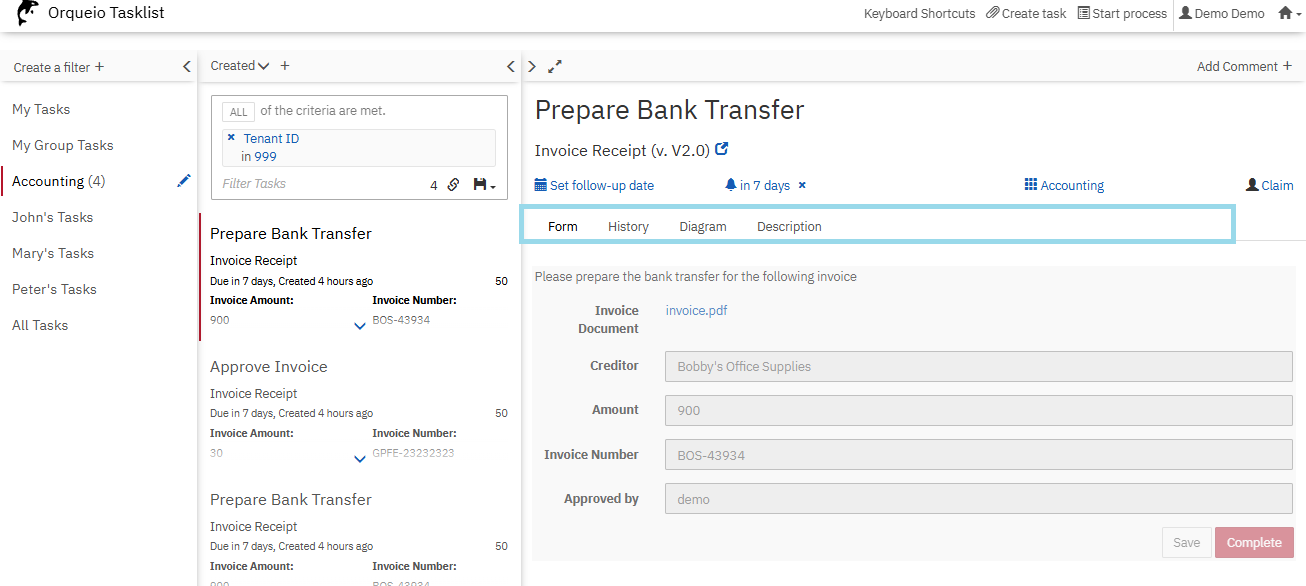This screenshot has width=1306, height=586.
Task: Maximize the task detail view
Action: click(555, 67)
